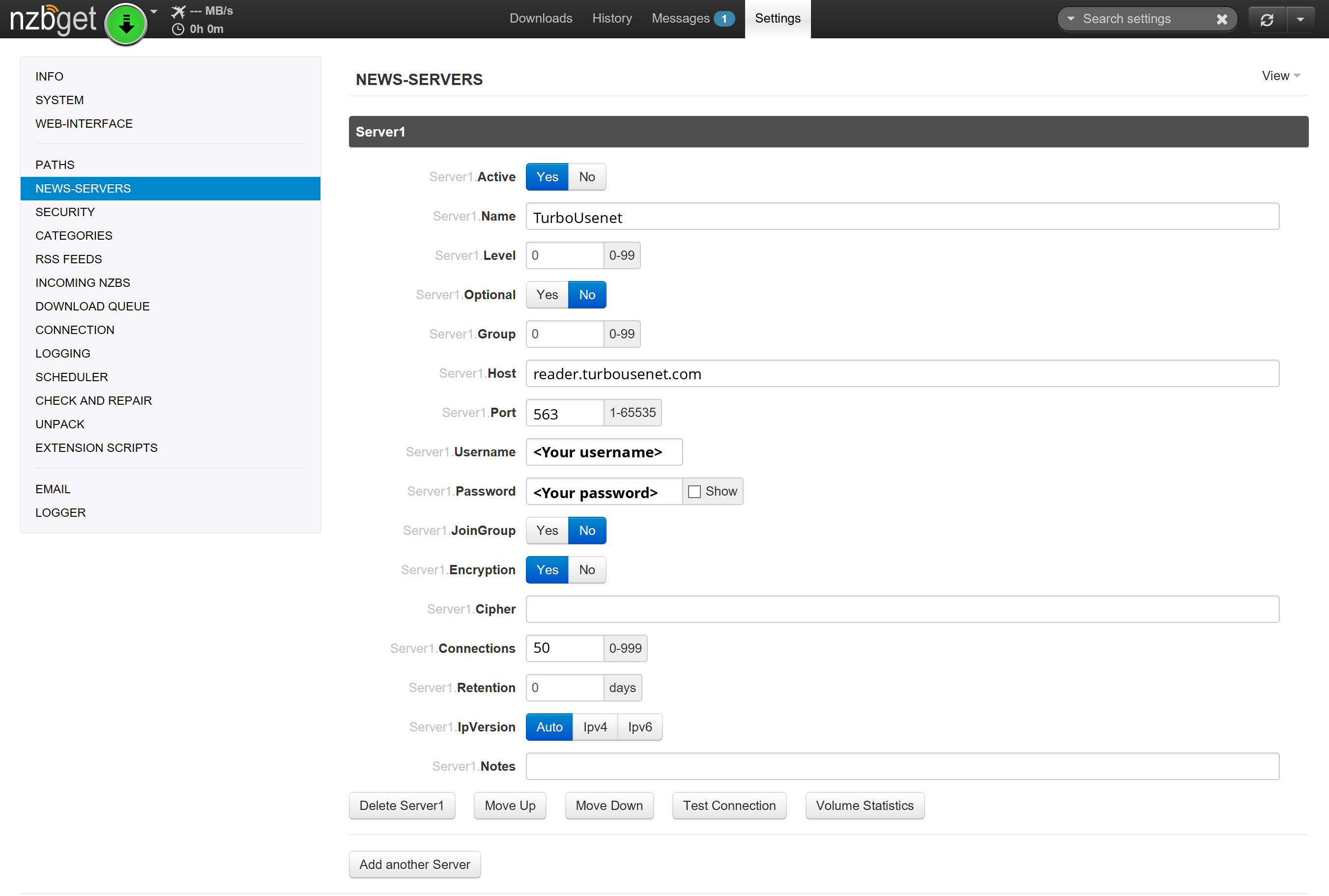The width and height of the screenshot is (1329, 896).
Task: Enable Server1.Encryption with Yes
Action: click(547, 570)
